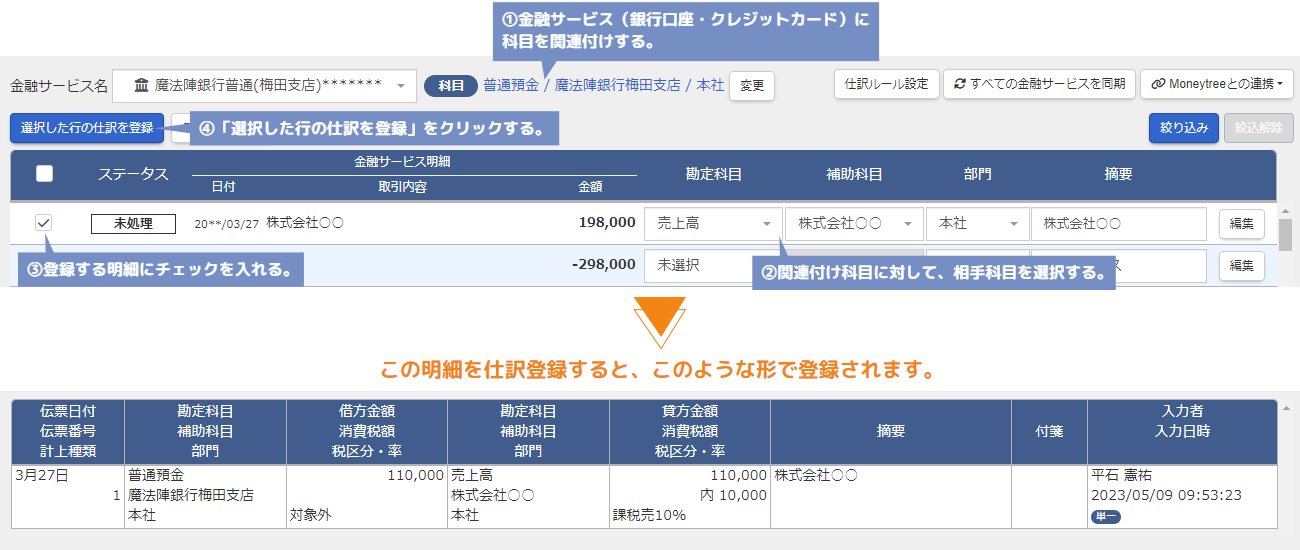Open the 売上高 account dropdown
The width and height of the screenshot is (1300, 550).
pyautogui.click(x=713, y=224)
